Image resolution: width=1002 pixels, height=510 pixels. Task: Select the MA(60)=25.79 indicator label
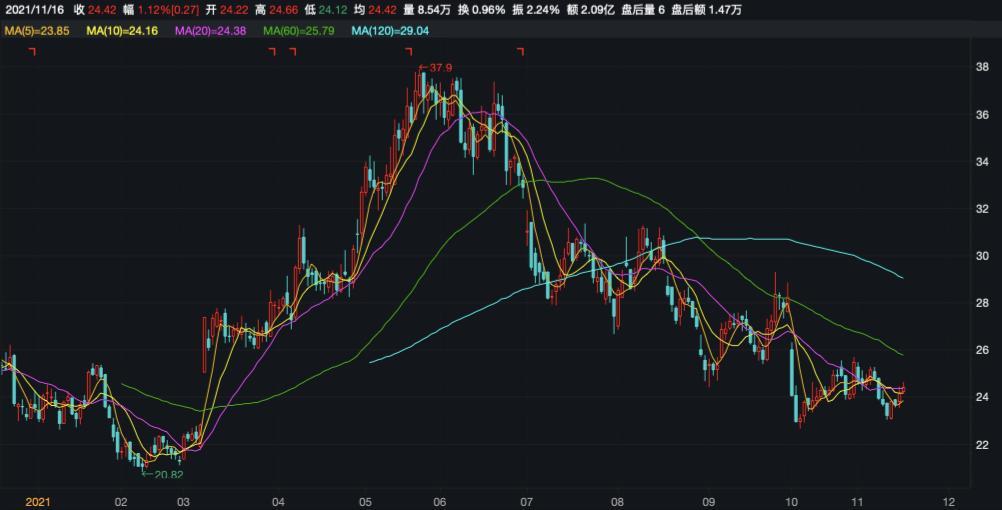tap(302, 31)
